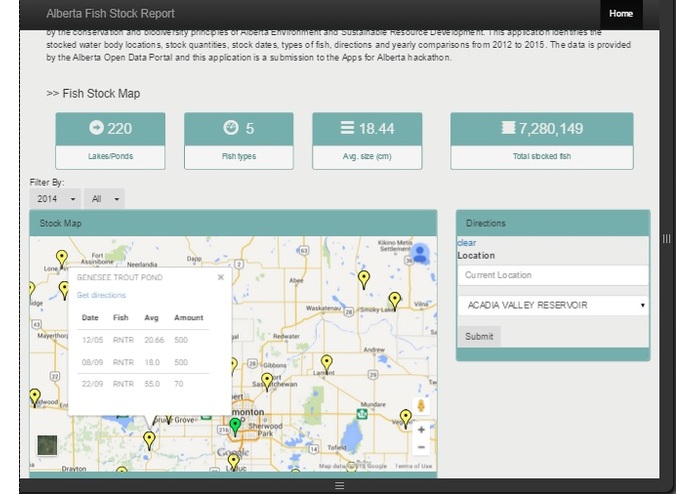Click the gauge icon beside 5 Fish types
Screen dimensions: 695x494
point(231,128)
